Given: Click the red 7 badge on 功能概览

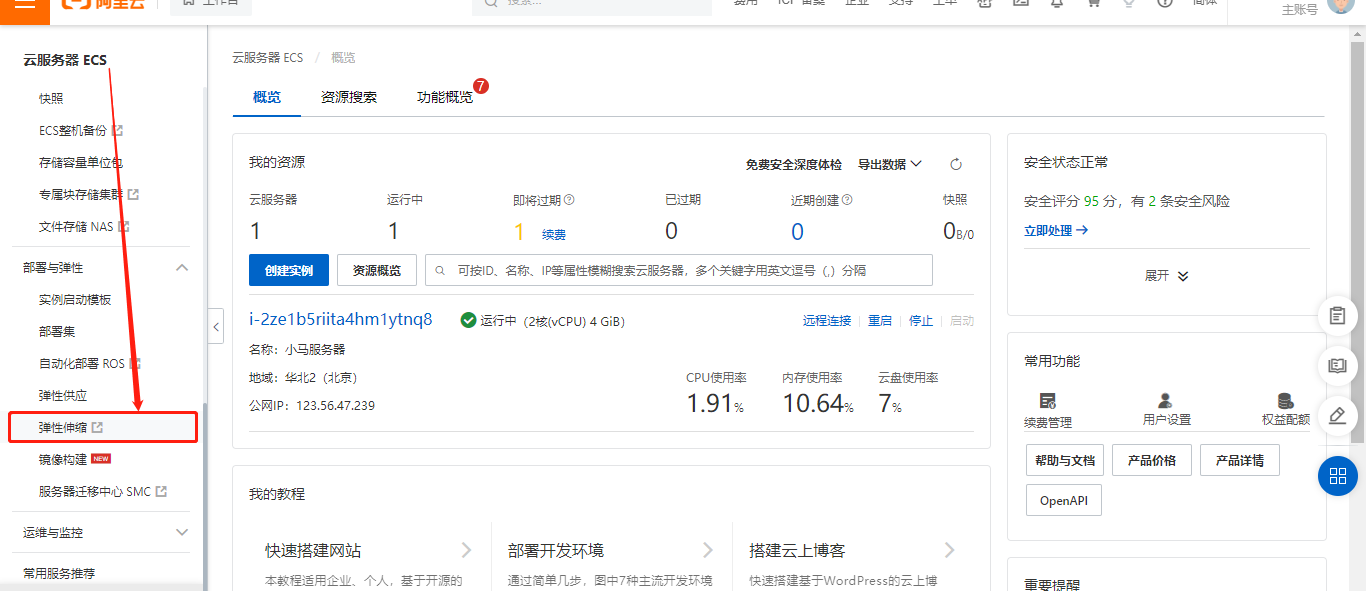Looking at the screenshot, I should pyautogui.click(x=481, y=86).
